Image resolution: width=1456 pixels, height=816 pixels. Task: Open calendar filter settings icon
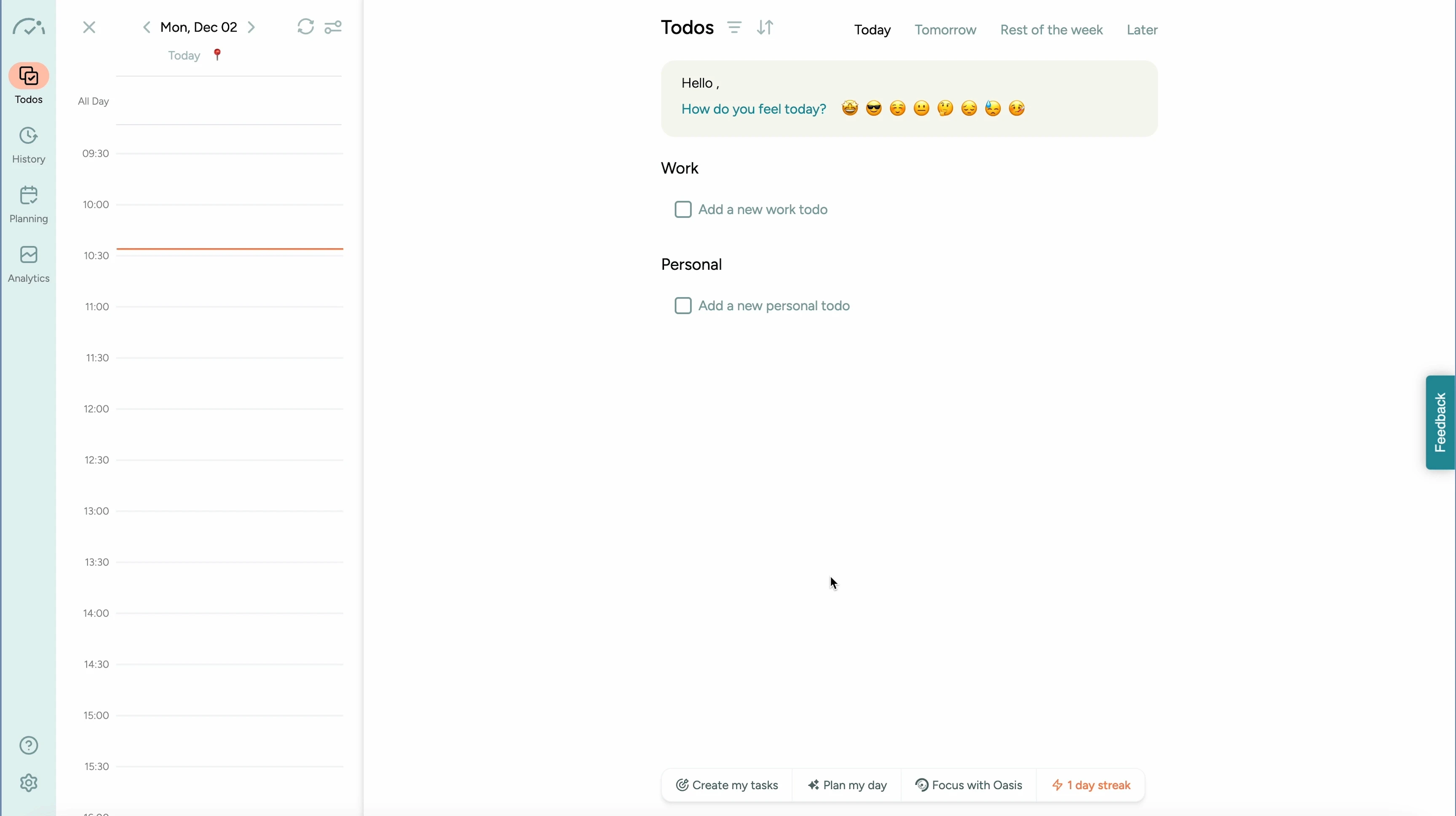tap(333, 27)
